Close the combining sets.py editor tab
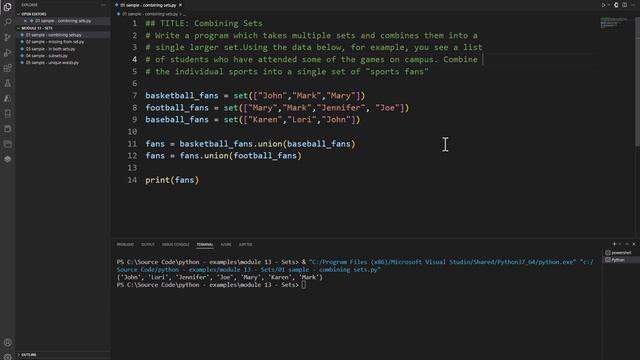The image size is (640, 360). click(x=180, y=5)
